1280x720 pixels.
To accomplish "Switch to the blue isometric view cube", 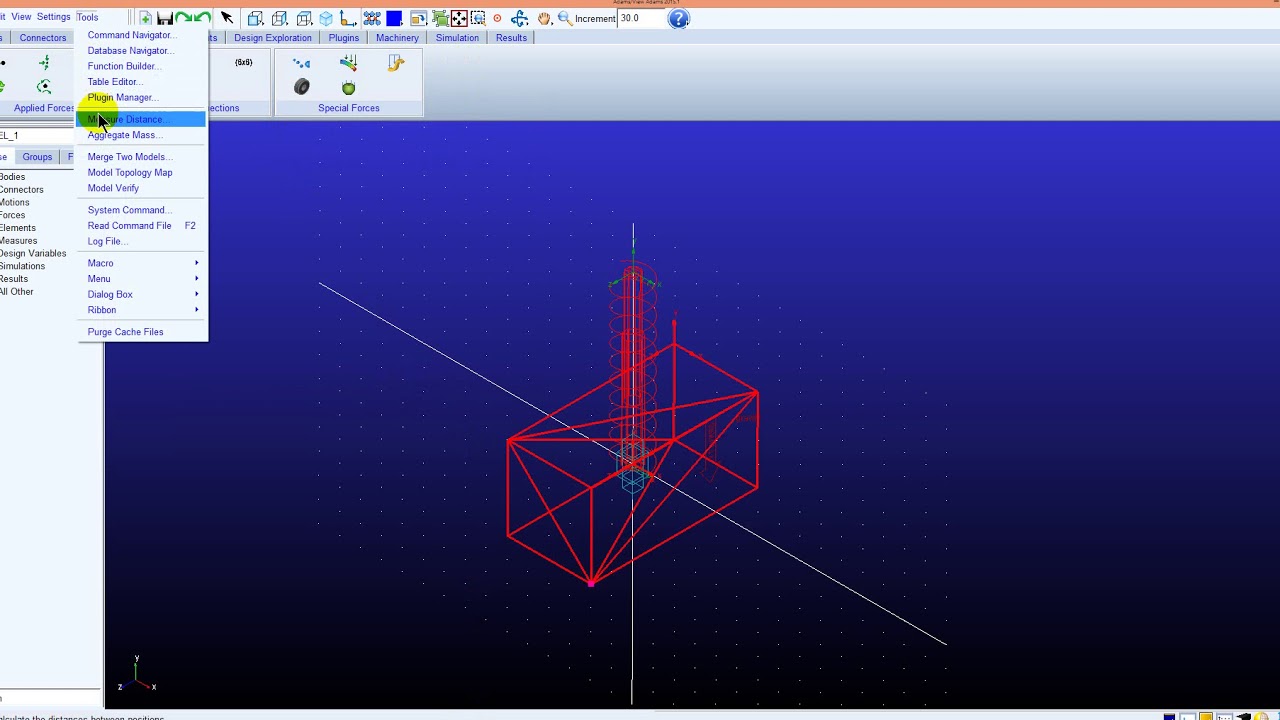I will pyautogui.click(x=326, y=18).
